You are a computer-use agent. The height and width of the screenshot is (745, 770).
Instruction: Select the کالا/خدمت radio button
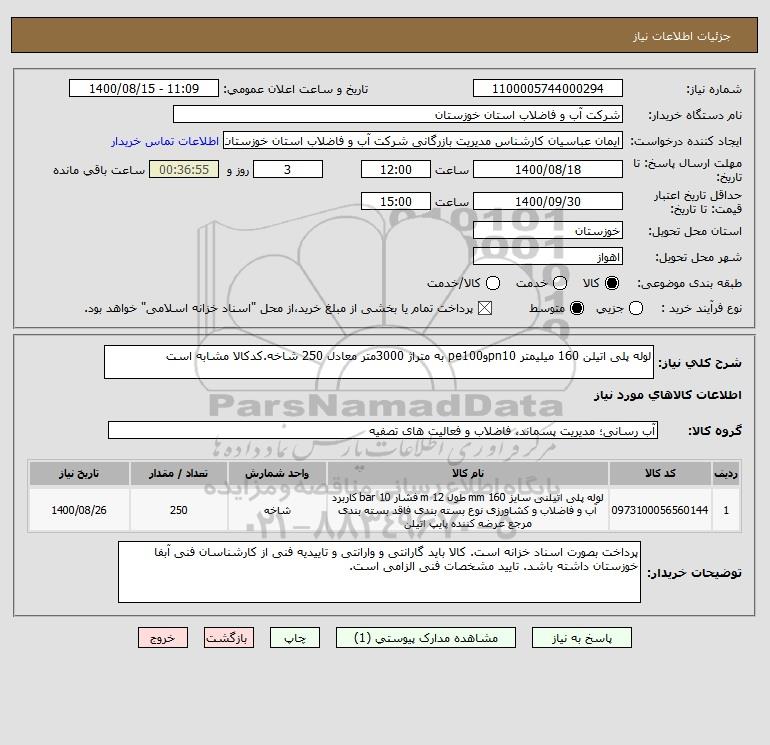click(x=493, y=283)
